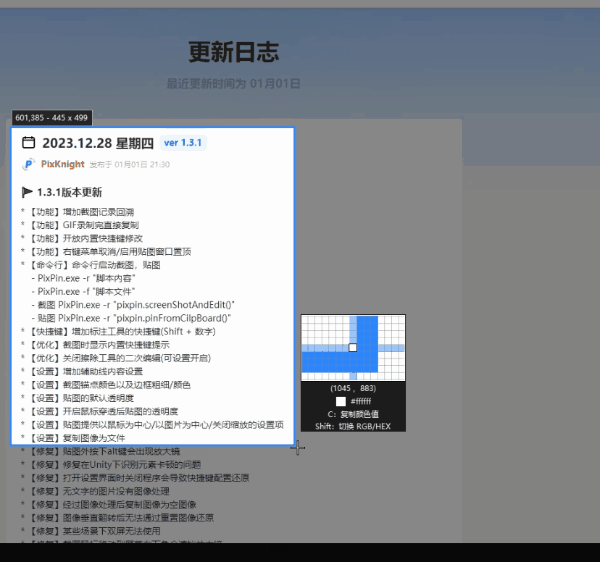Click the Shift: 切换 RGB/HEX hint
This screenshot has height=562, width=600.
tap(353, 426)
